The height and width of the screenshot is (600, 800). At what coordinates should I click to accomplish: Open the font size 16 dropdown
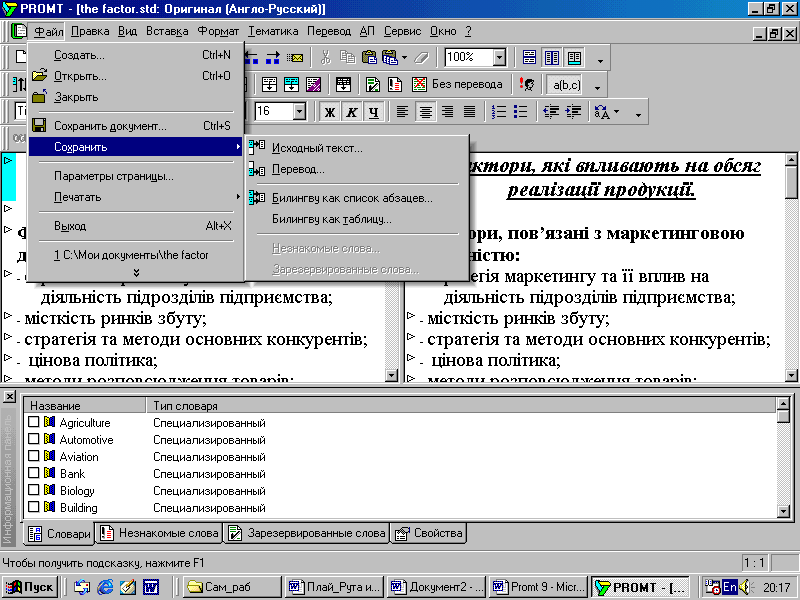pos(299,112)
